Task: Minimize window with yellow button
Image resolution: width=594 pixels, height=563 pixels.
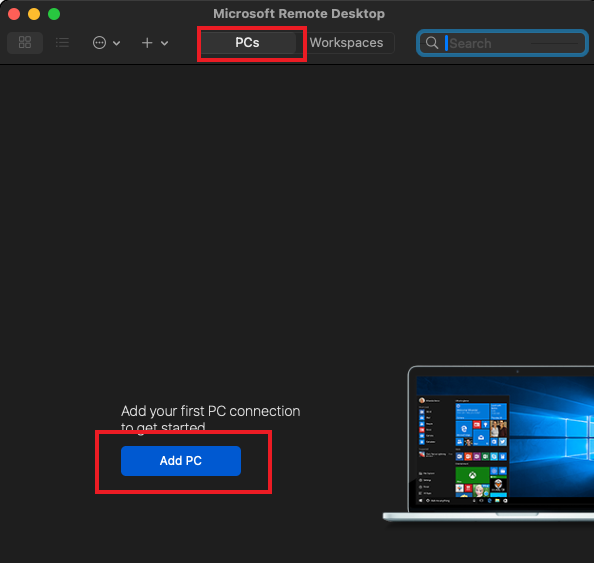Action: point(34,14)
